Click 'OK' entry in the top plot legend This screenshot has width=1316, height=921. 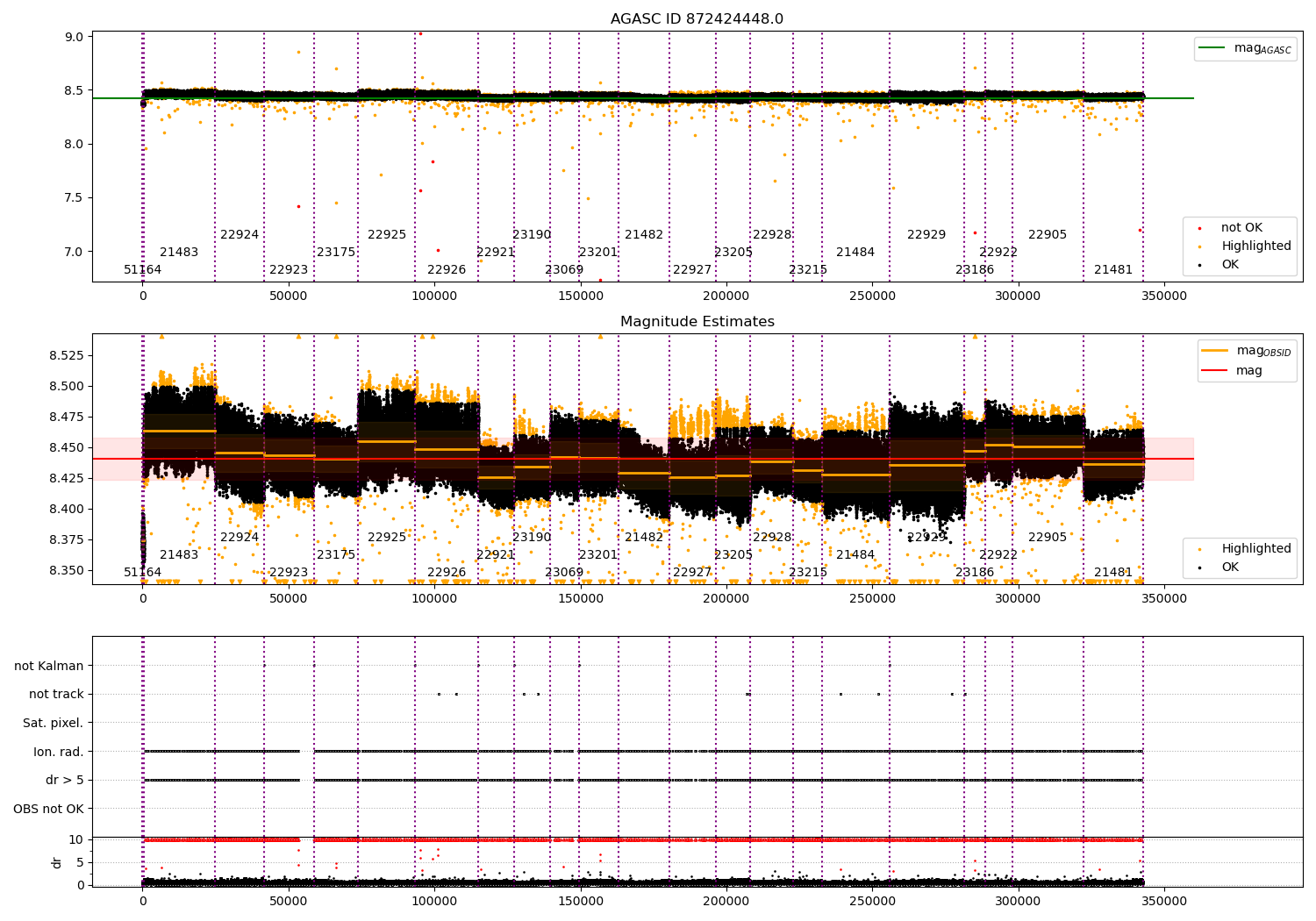click(x=1230, y=265)
